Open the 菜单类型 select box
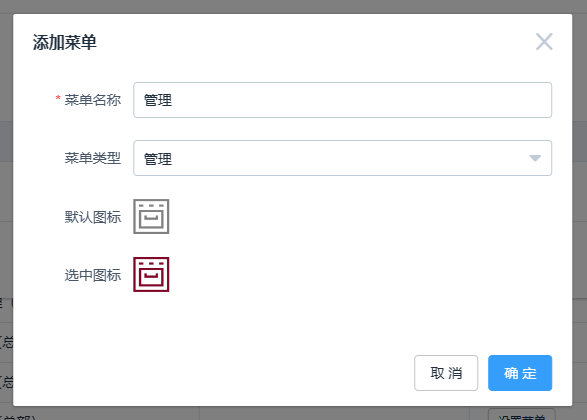 coord(343,158)
